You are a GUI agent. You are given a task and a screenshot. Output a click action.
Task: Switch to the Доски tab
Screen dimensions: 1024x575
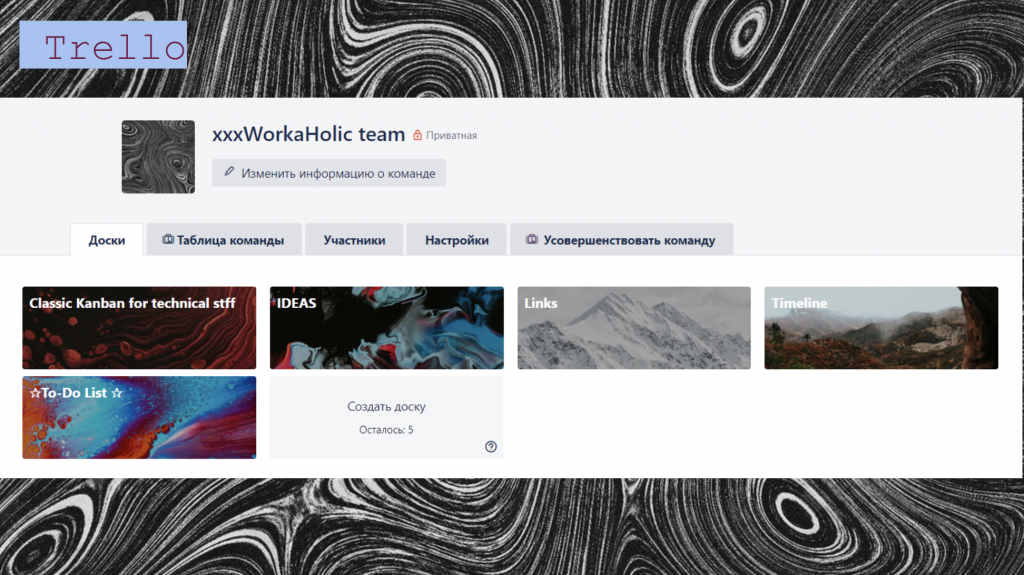coord(107,240)
